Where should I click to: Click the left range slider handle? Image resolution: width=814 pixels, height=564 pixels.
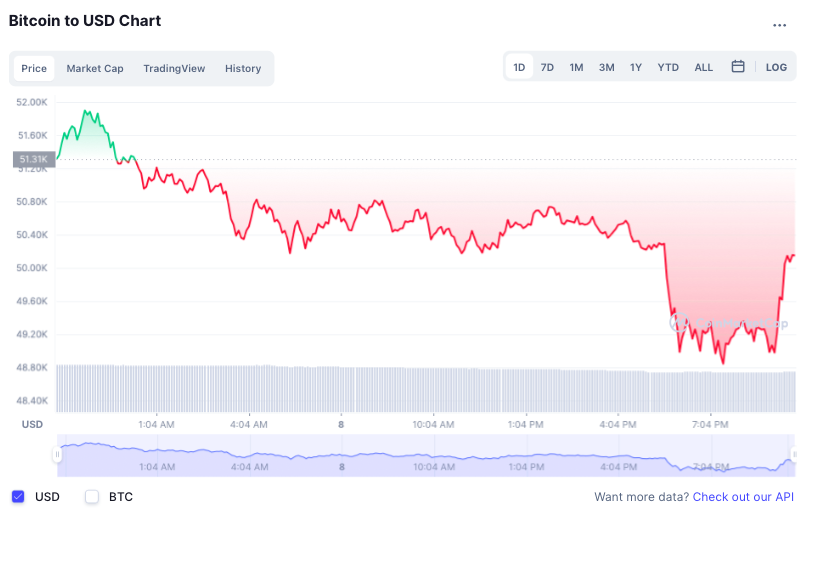tap(57, 455)
